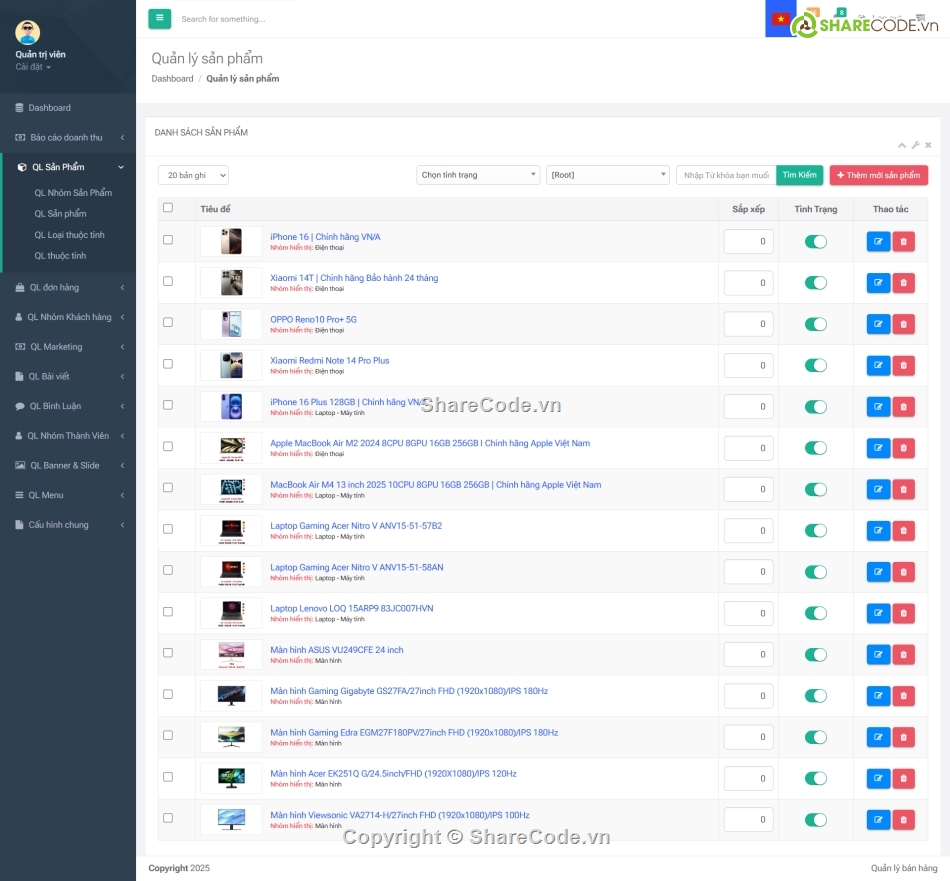The image size is (950, 881).
Task: Delete the MacBook Air M4 13 inch product
Action: click(x=903, y=489)
